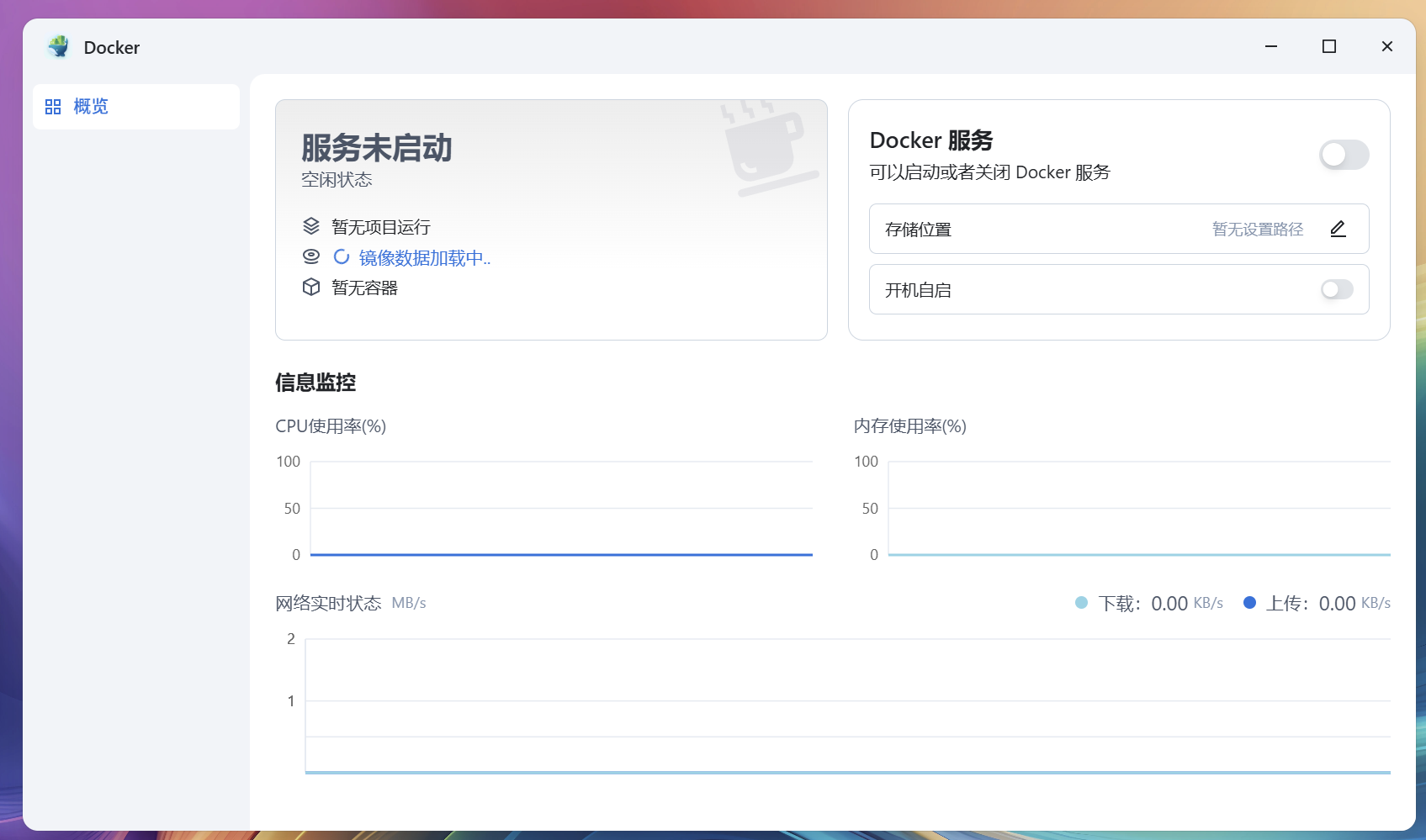Click the CPU usage chart area
The image size is (1426, 840).
(x=561, y=508)
